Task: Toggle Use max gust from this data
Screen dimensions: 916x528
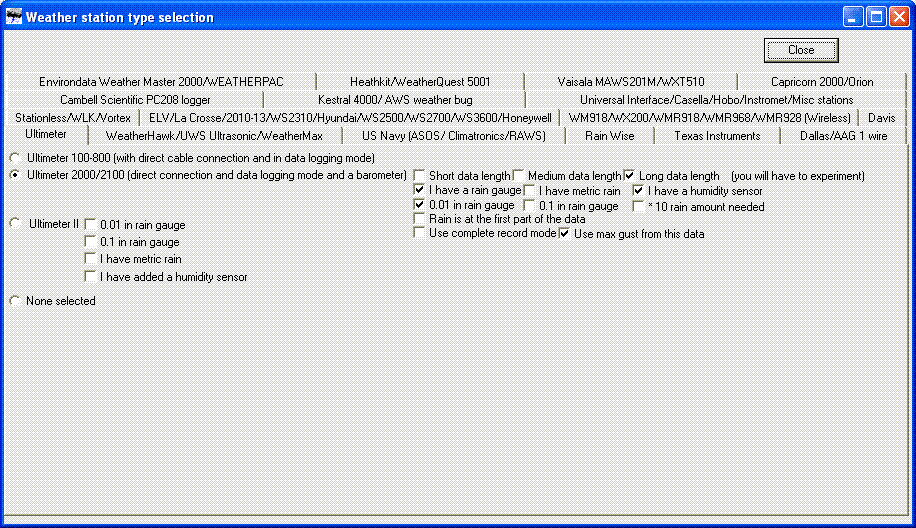Action: coord(564,234)
